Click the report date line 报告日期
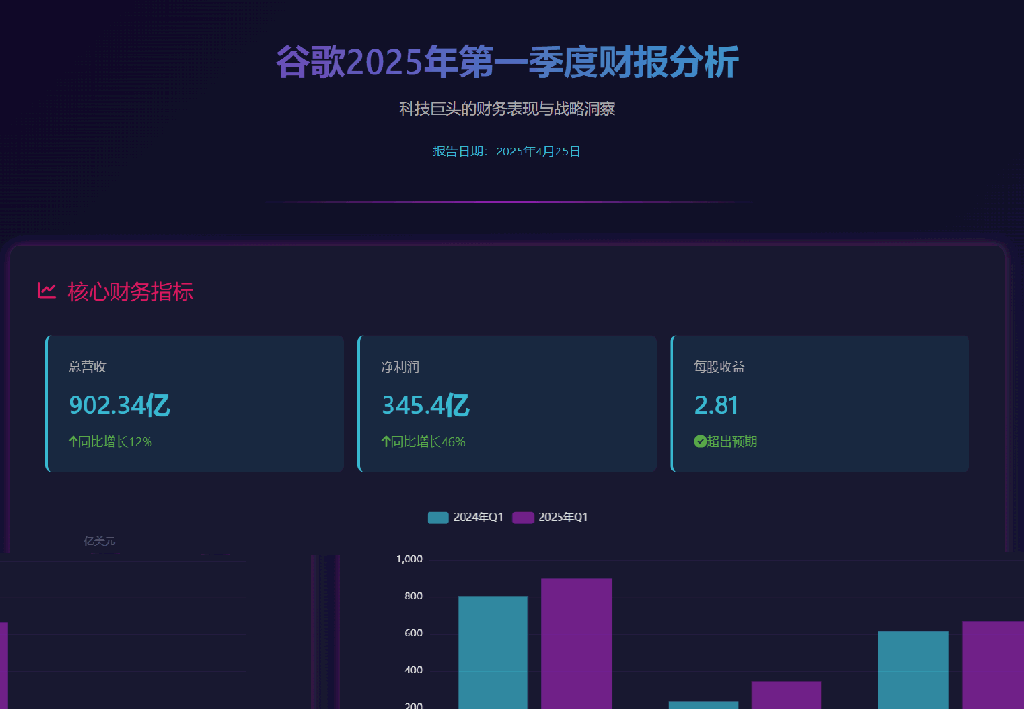Image resolution: width=1024 pixels, height=709 pixels. coord(507,151)
